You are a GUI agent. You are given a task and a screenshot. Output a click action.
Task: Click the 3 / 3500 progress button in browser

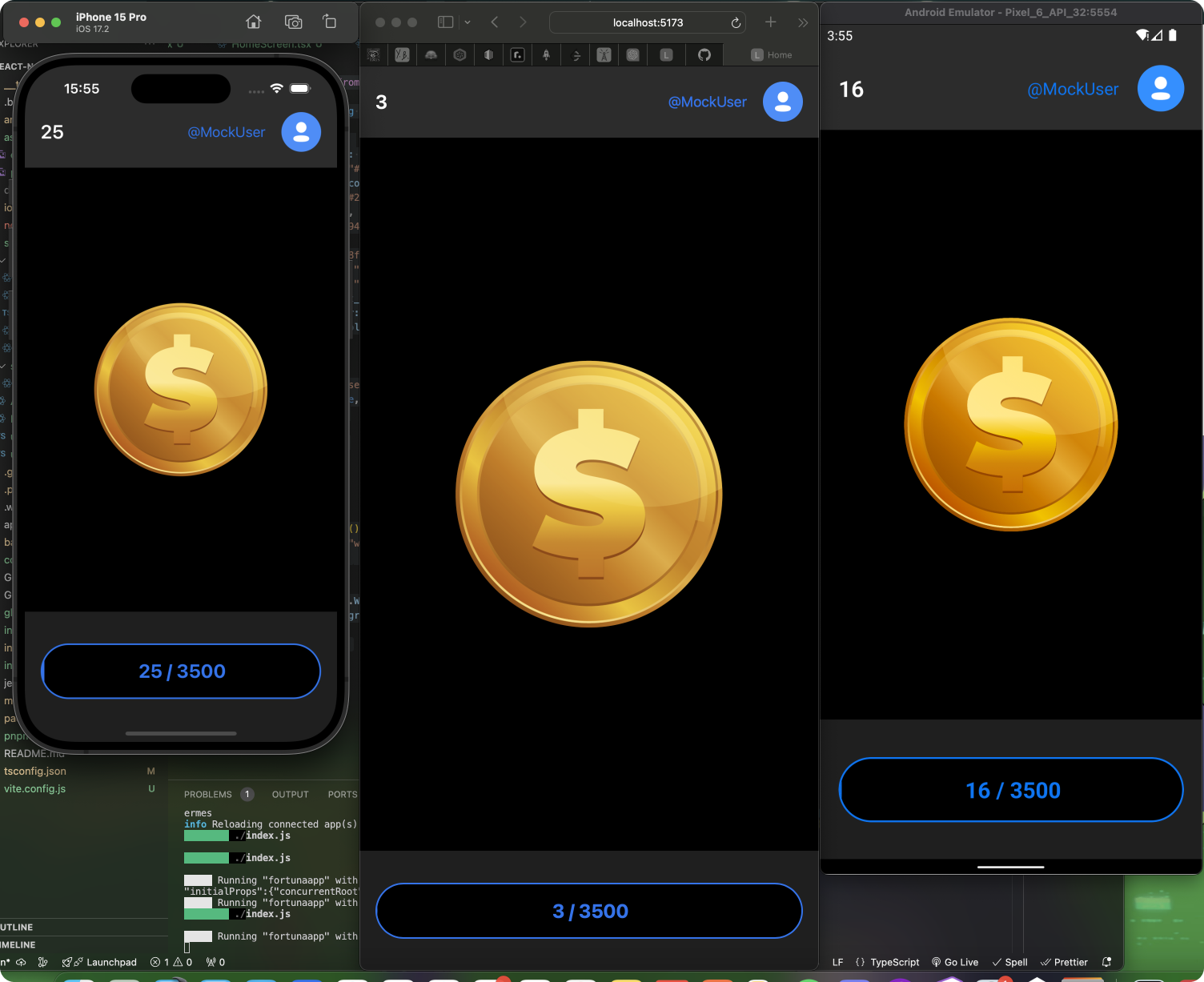pyautogui.click(x=589, y=911)
